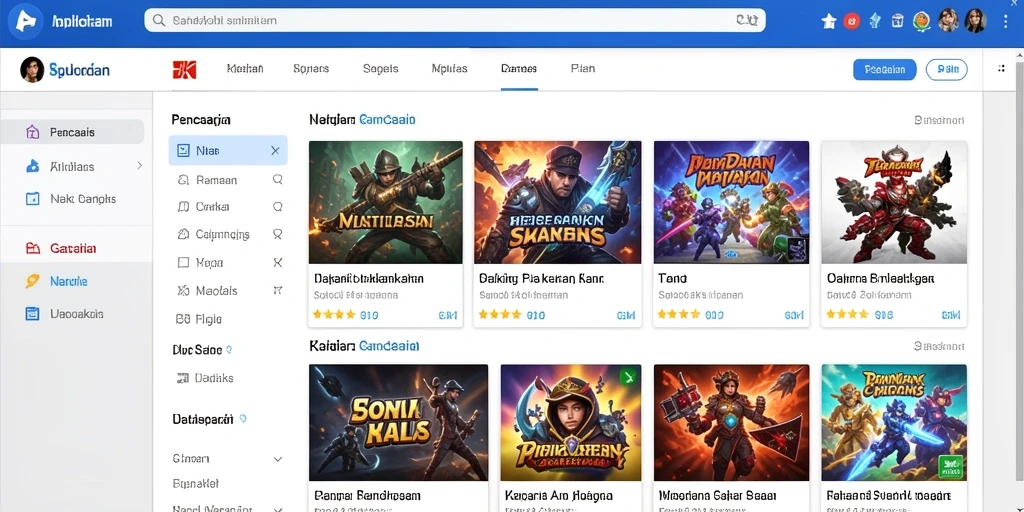Image resolution: width=1024 pixels, height=512 pixels.
Task: Switch to the Sogets tab
Action: (x=381, y=69)
